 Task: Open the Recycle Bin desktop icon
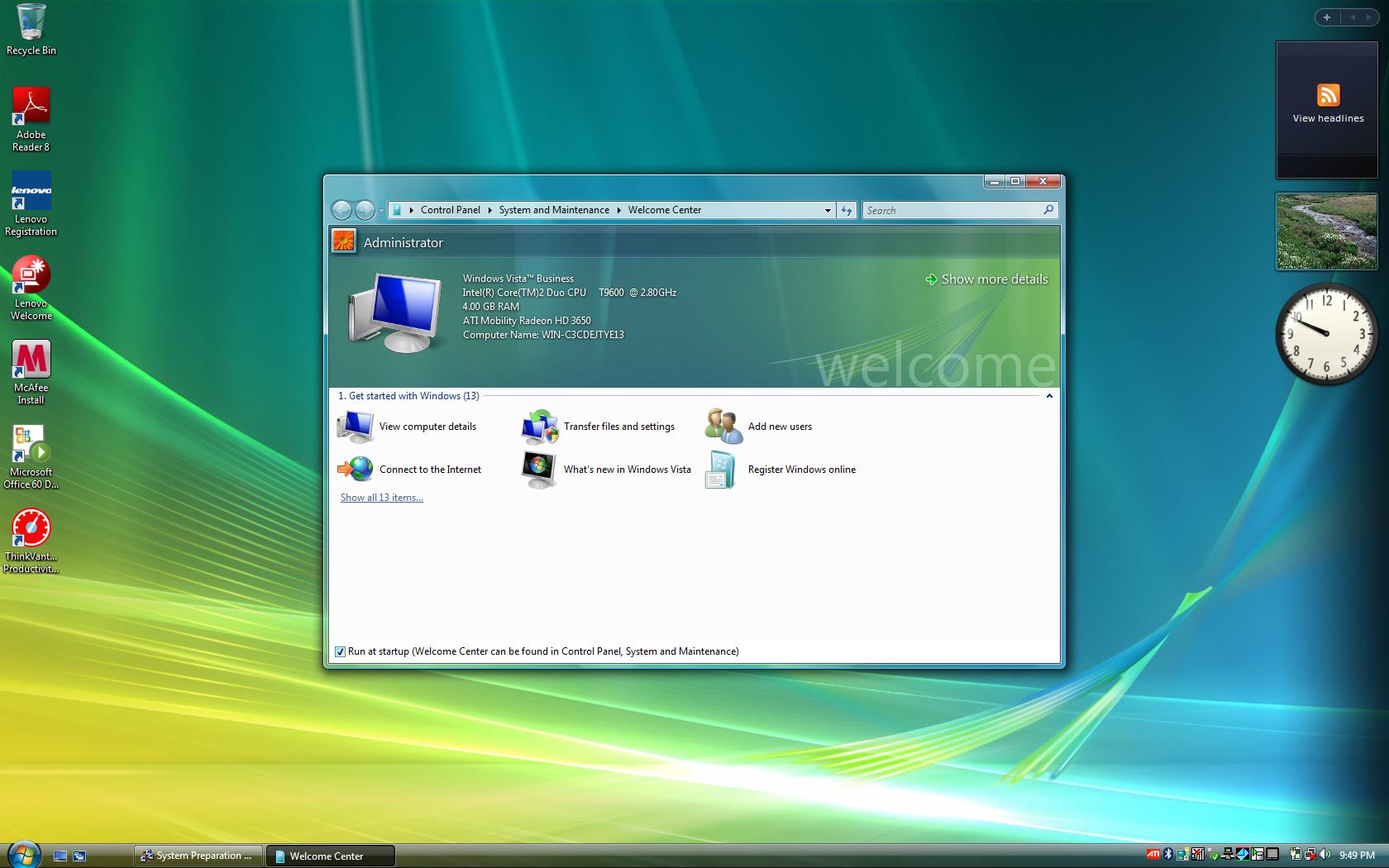click(x=31, y=30)
